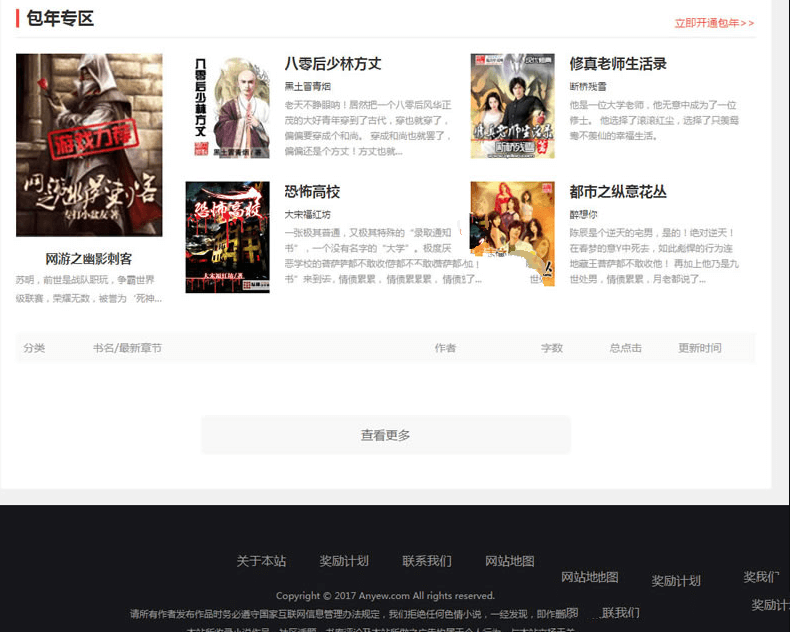Image resolution: width=790 pixels, height=632 pixels.
Task: Open the 关于本站 footer link
Action: [x=261, y=561]
